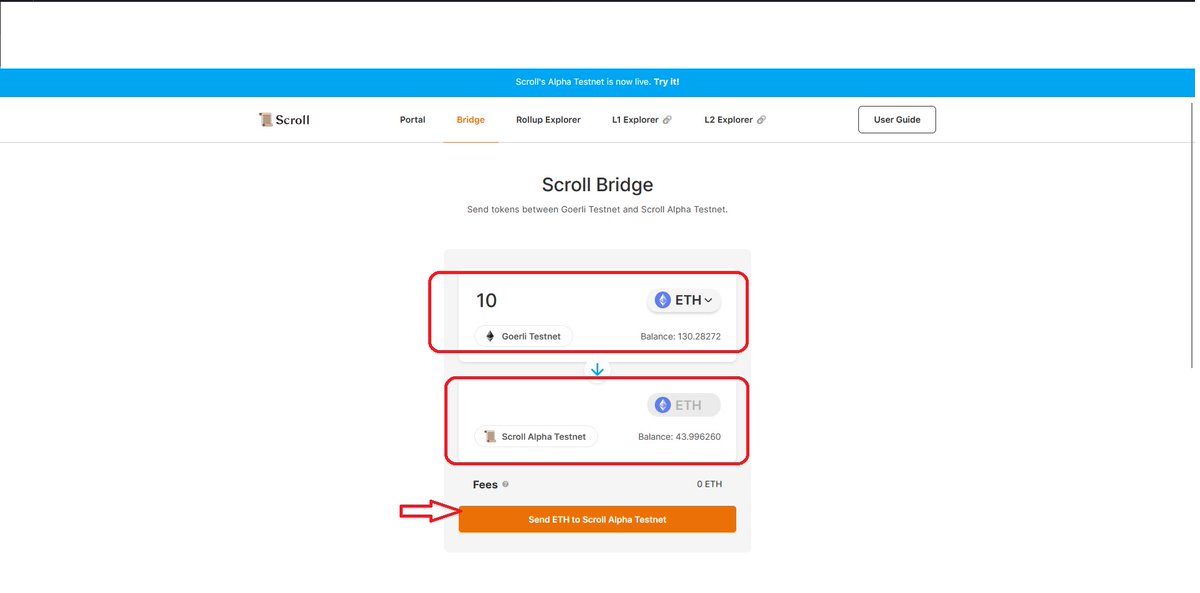Click the Scroll Bridge heading

click(x=597, y=185)
